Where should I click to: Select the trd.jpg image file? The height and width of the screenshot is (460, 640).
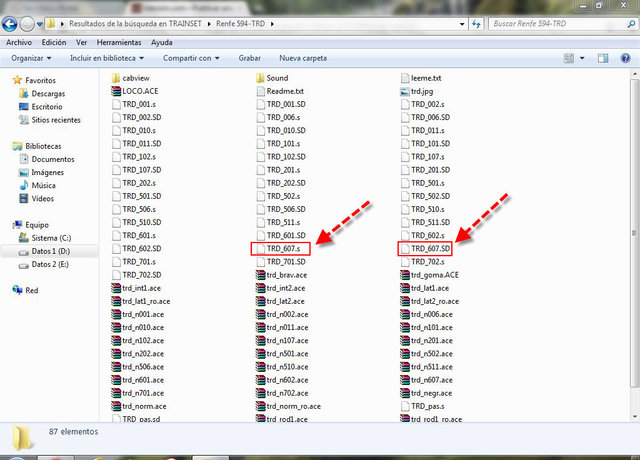pyautogui.click(x=421, y=91)
